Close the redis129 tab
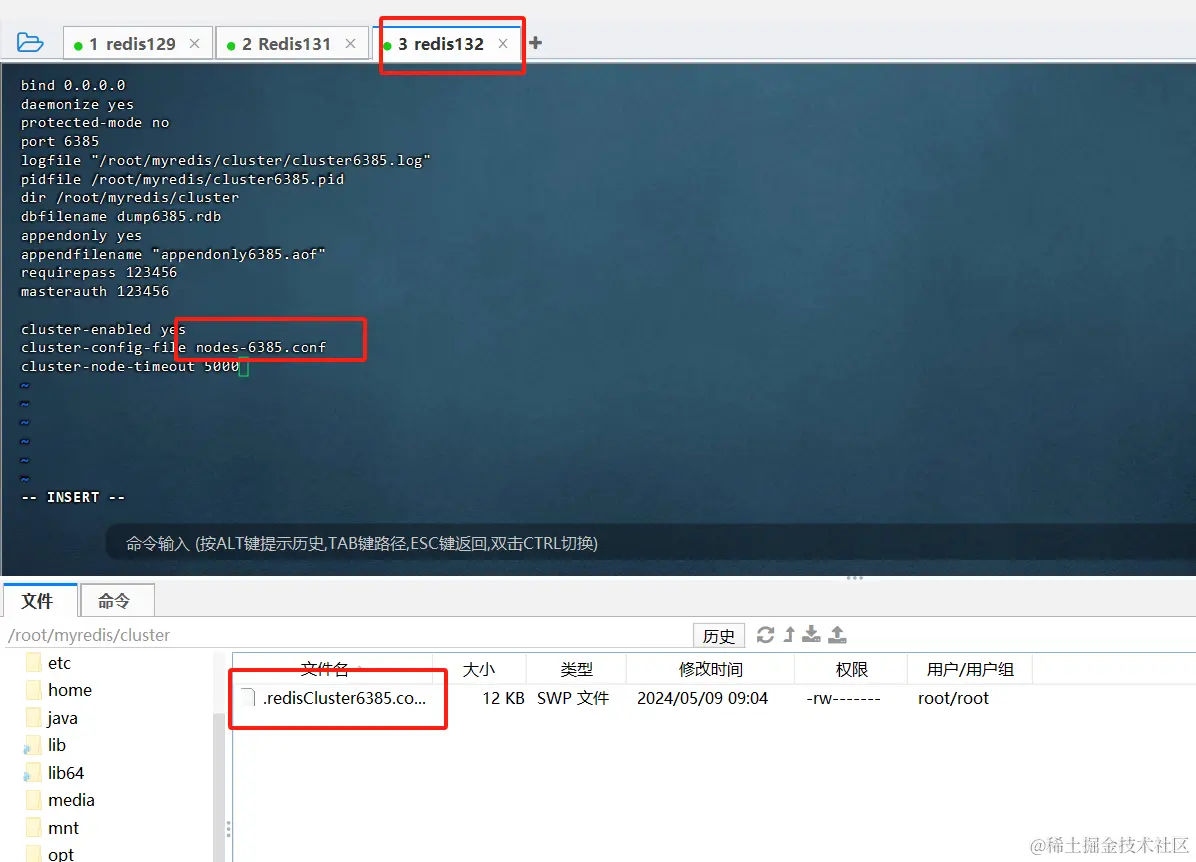1196x862 pixels. point(195,43)
